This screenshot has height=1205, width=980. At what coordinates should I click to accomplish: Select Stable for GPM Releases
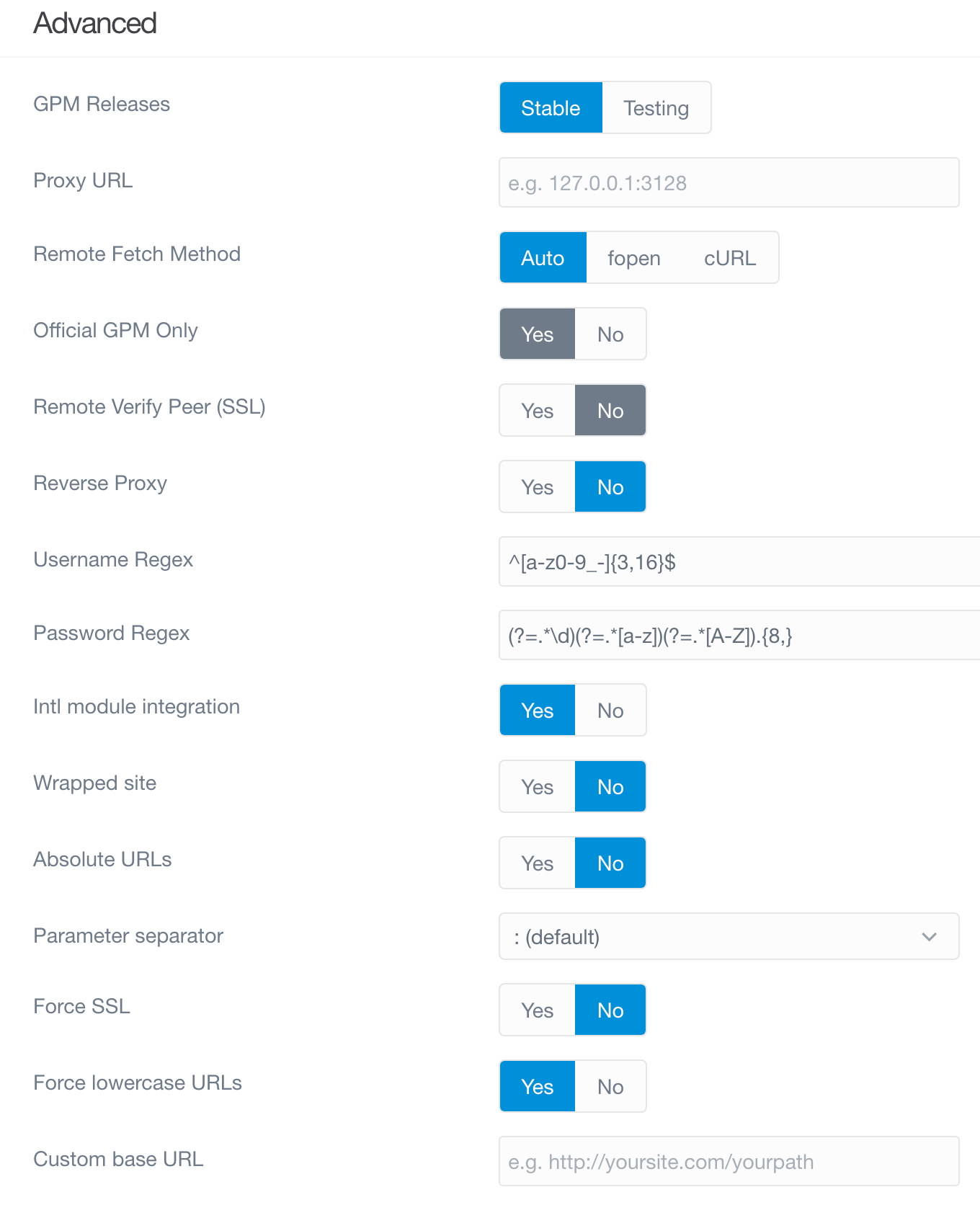pyautogui.click(x=551, y=107)
